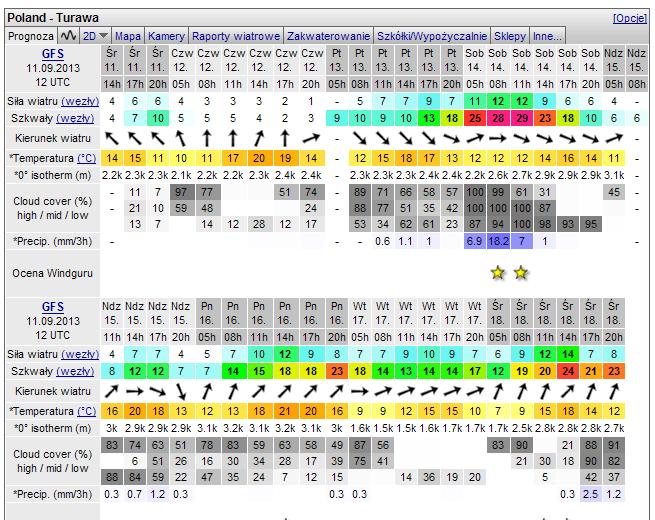Select precipitation cell showing 6.9
Viewport: 655px width, 520px height.
tap(475, 241)
